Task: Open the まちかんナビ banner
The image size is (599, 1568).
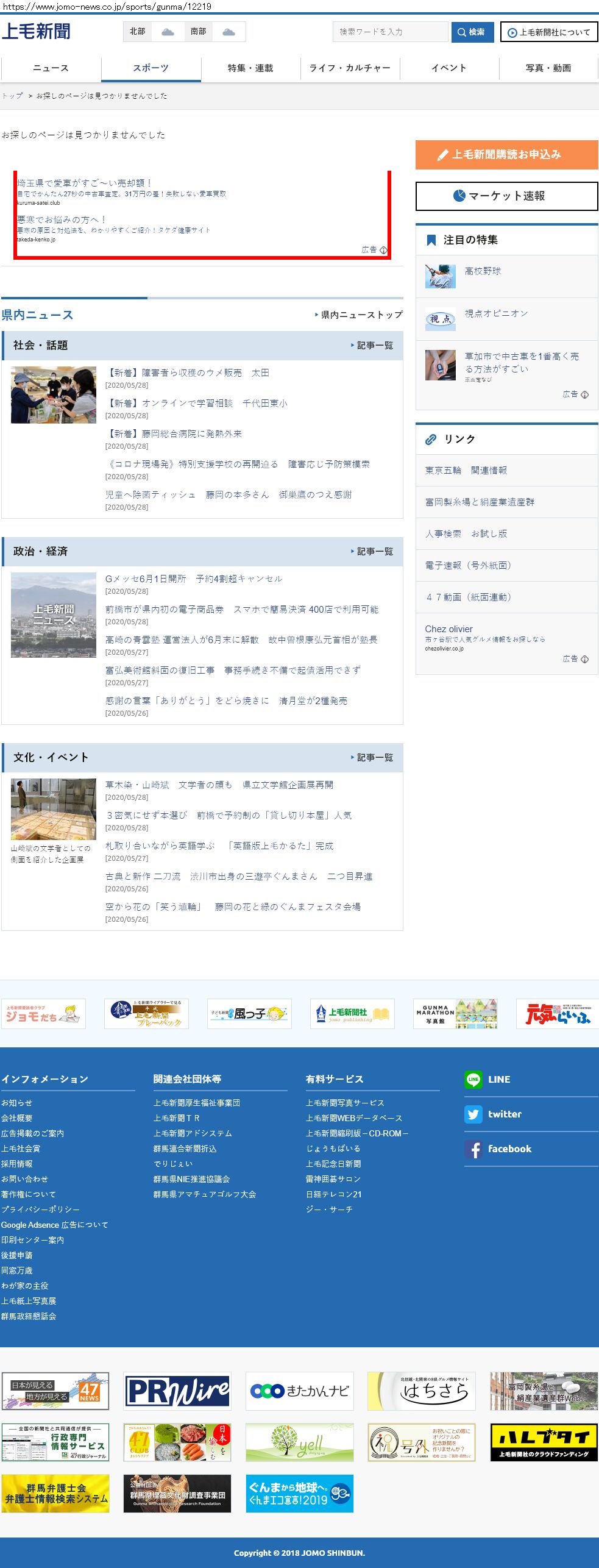Action: pos(299,1391)
